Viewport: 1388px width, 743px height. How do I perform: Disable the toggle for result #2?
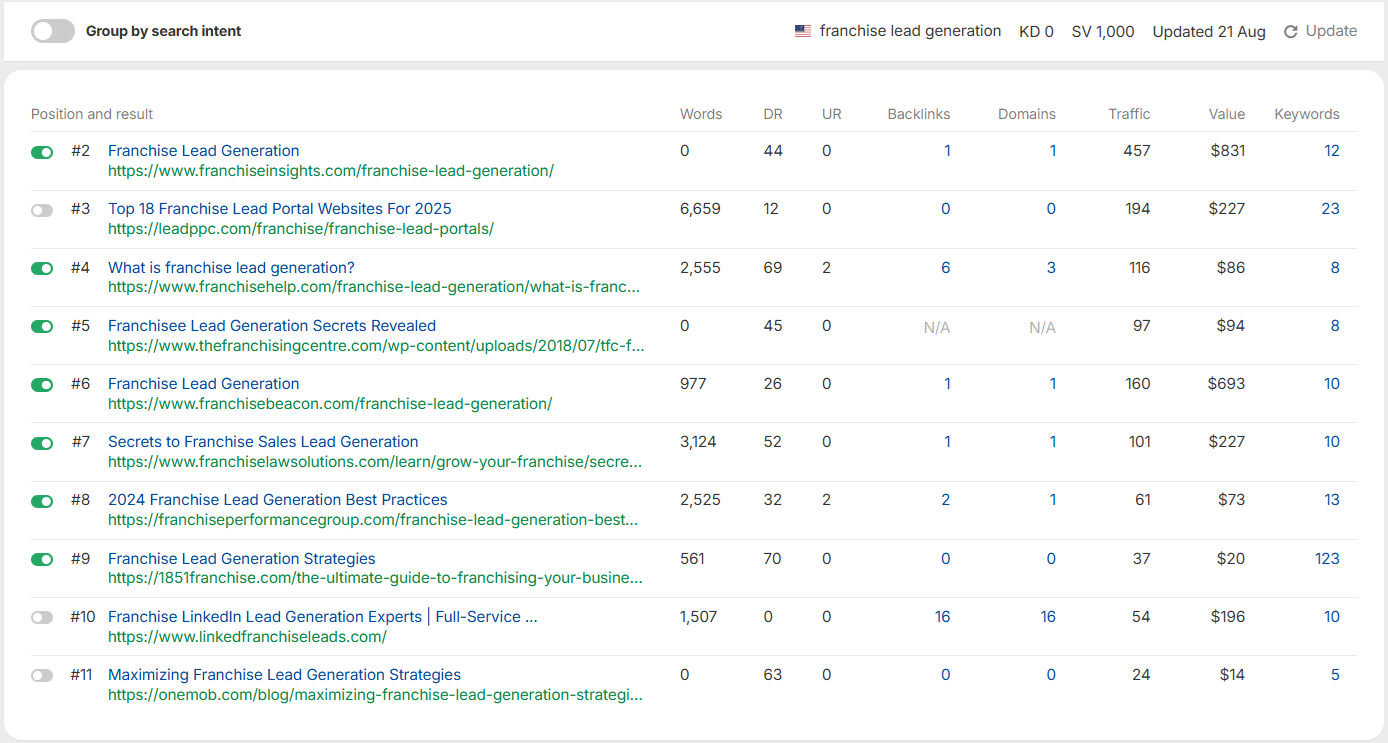[x=42, y=152]
